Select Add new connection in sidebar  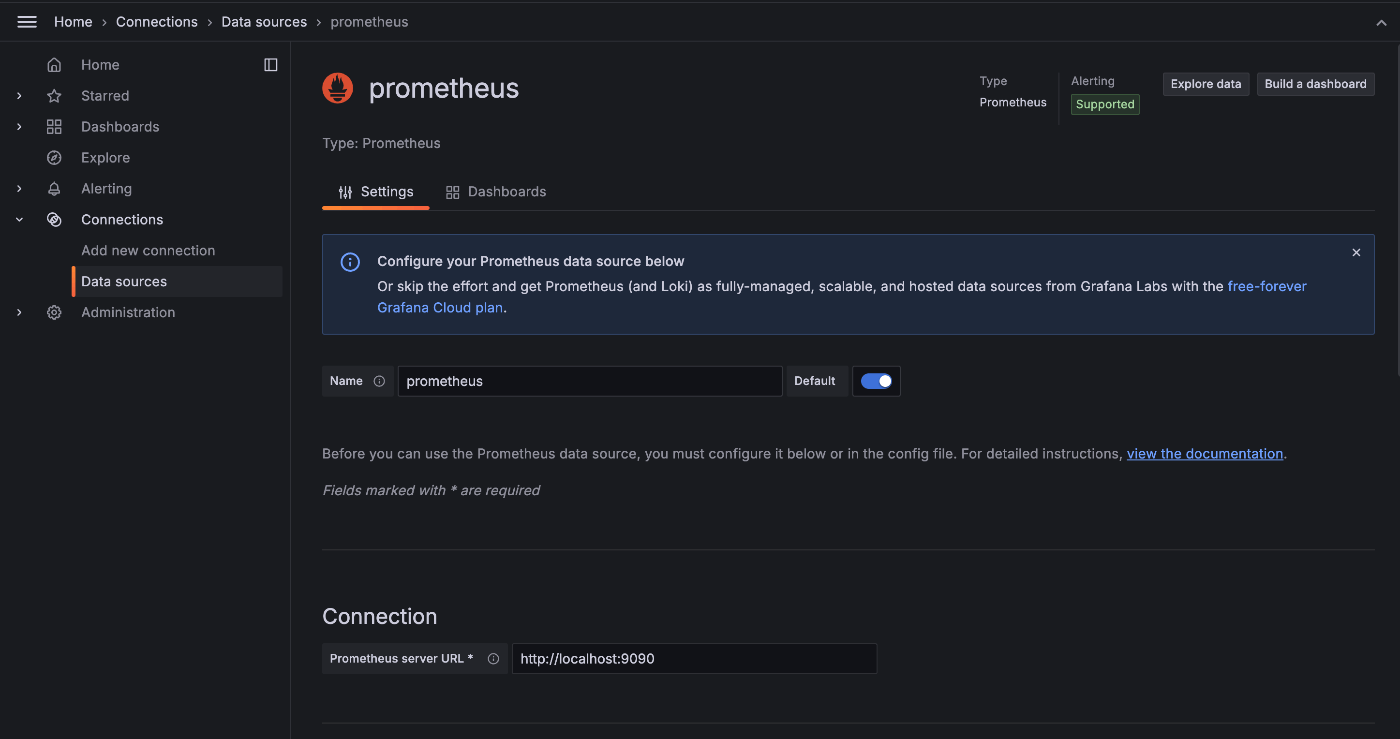[148, 250]
